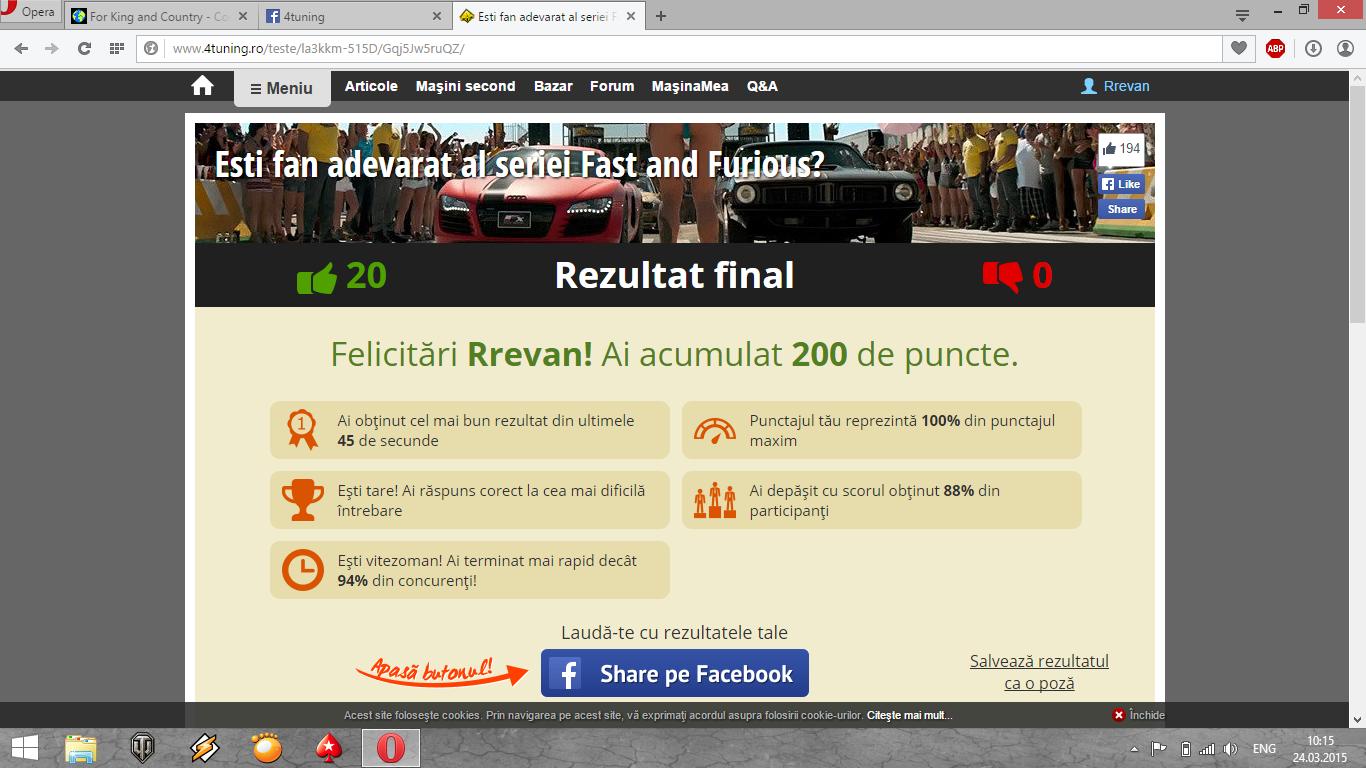The height and width of the screenshot is (768, 1366).
Task: Open the clock showing 10:15
Action: 1320,748
